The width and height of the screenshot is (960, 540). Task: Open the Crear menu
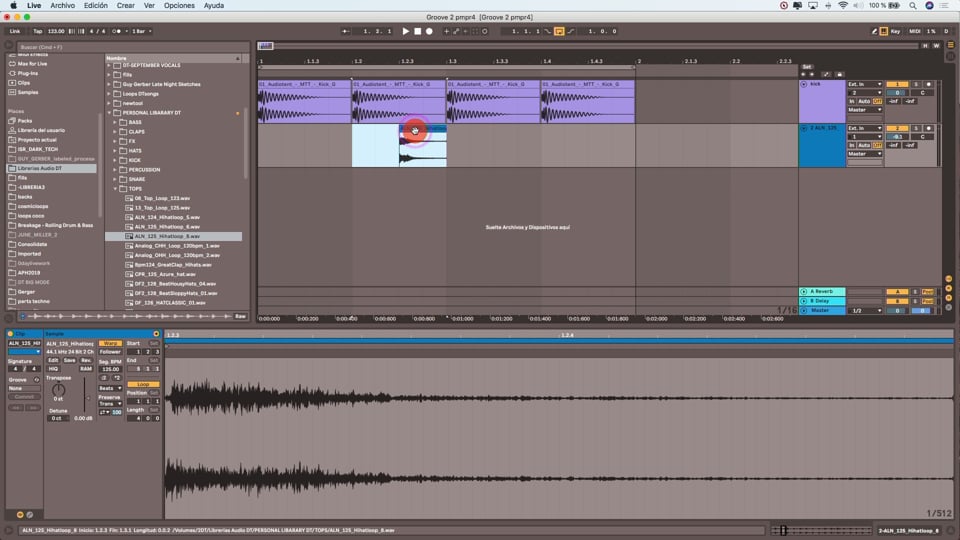coord(126,6)
